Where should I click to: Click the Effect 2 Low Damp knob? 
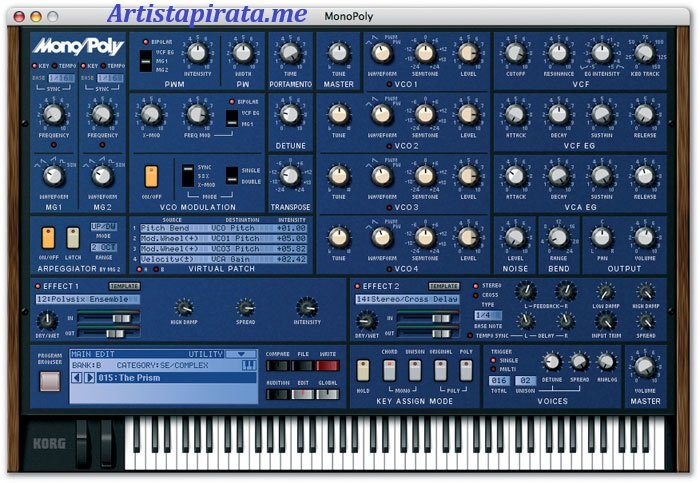pos(605,292)
